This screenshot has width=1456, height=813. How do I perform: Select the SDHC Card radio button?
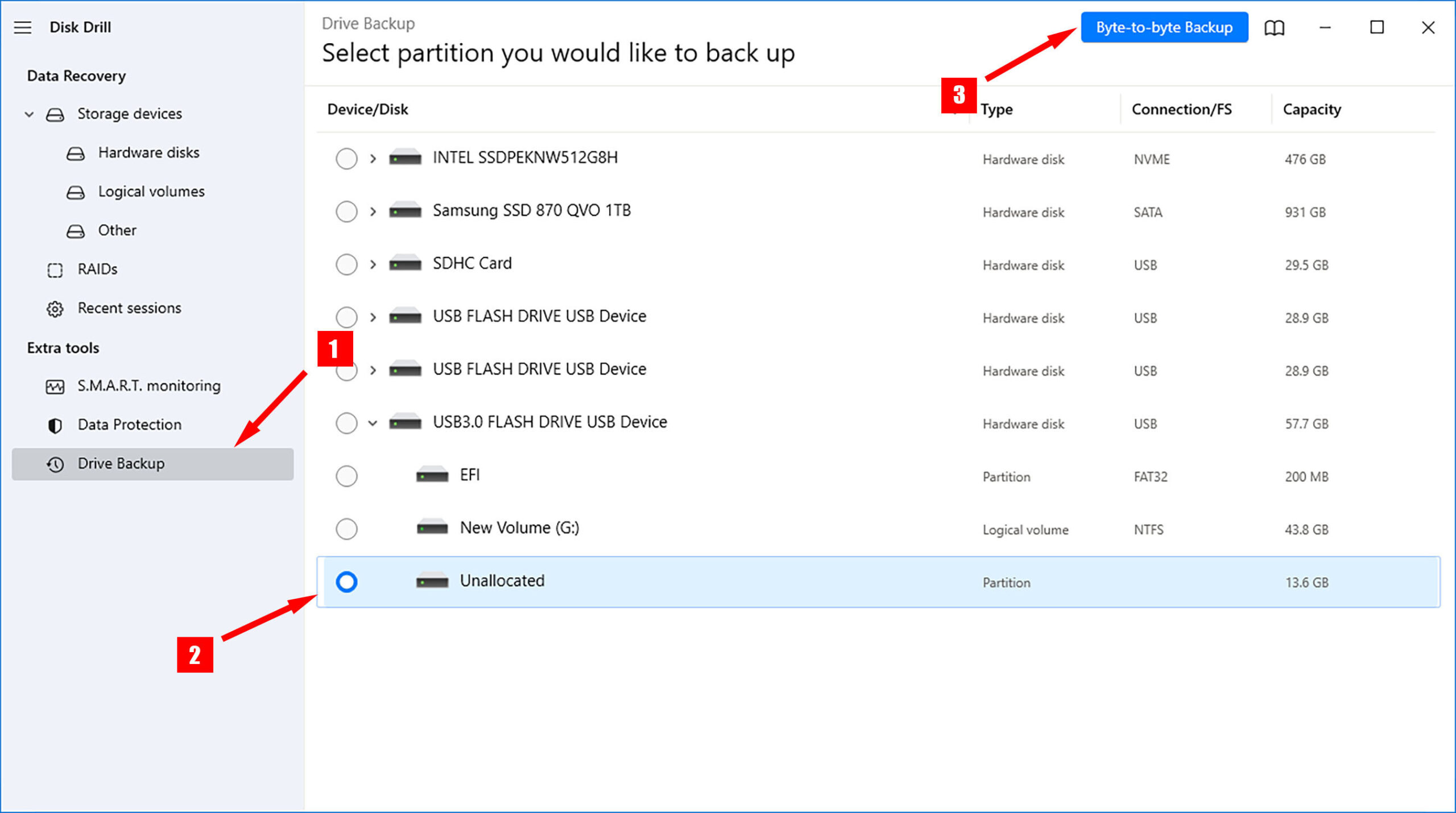click(346, 264)
